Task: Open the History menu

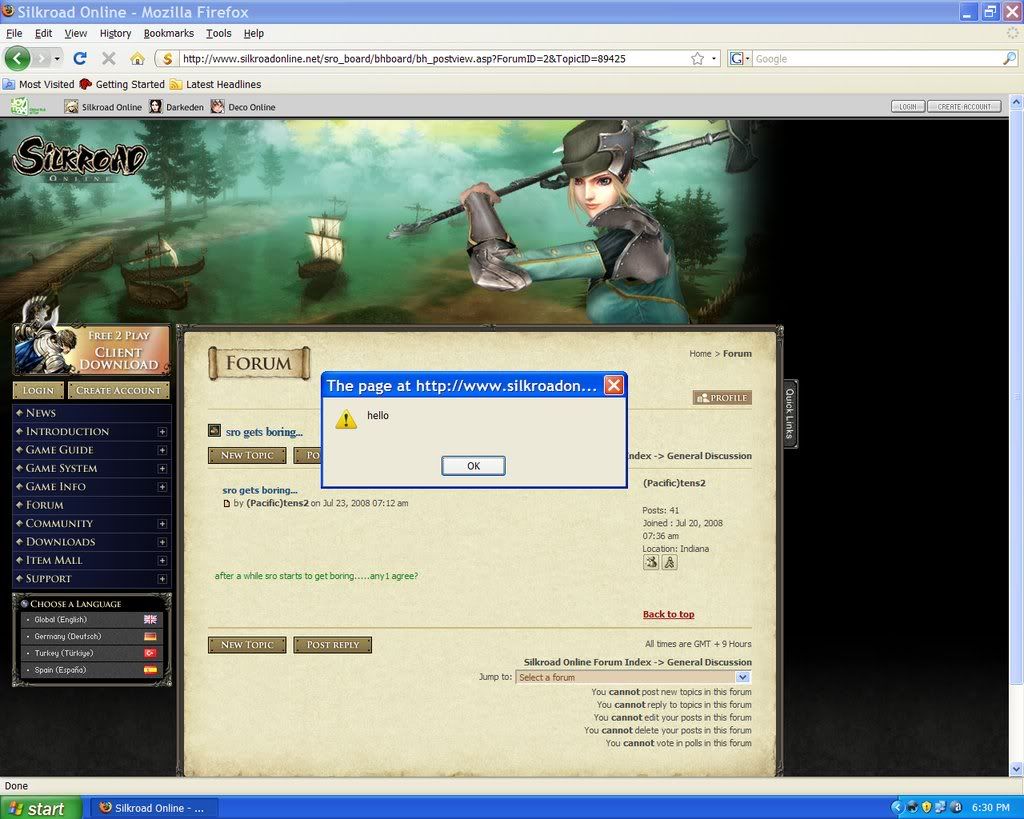Action: pos(116,33)
